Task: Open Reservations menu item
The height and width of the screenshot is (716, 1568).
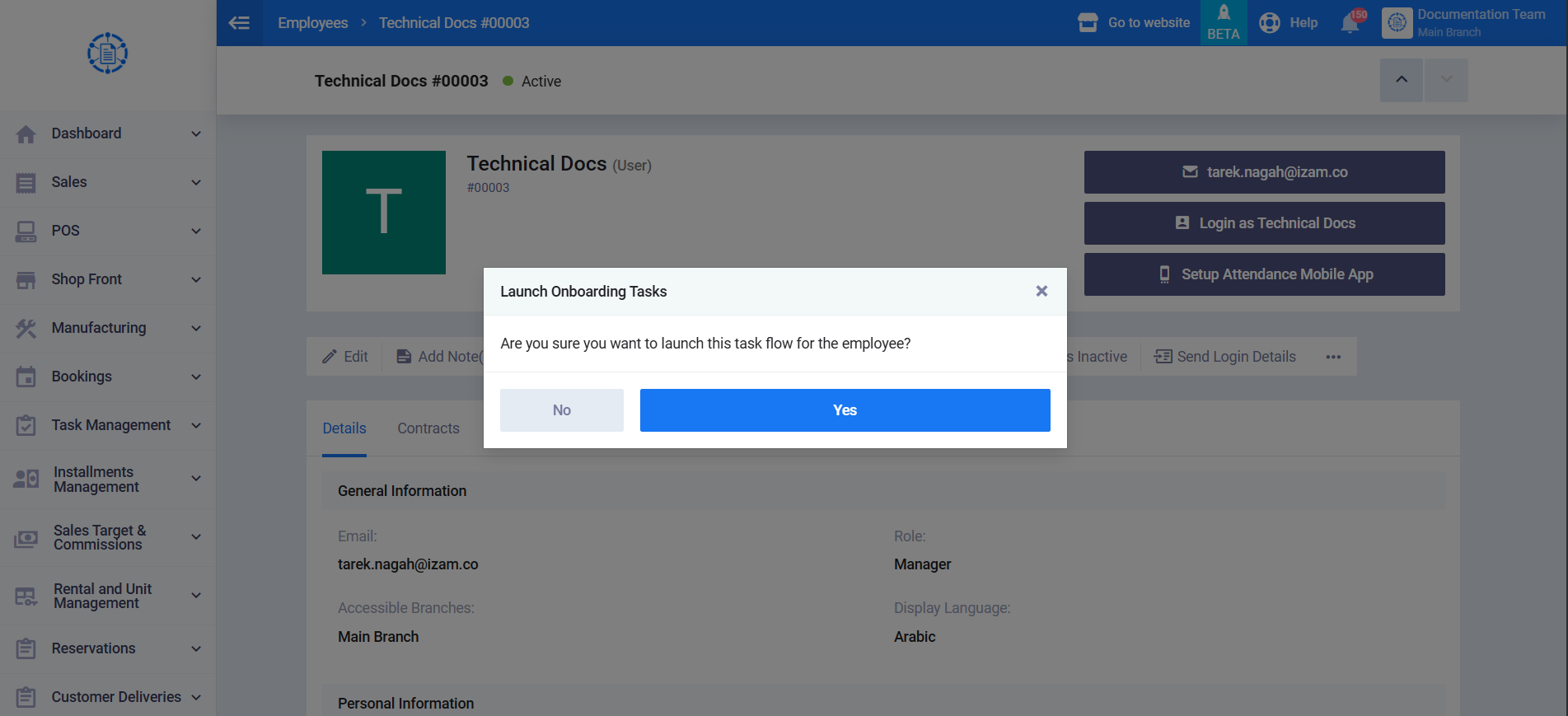Action: pos(108,648)
